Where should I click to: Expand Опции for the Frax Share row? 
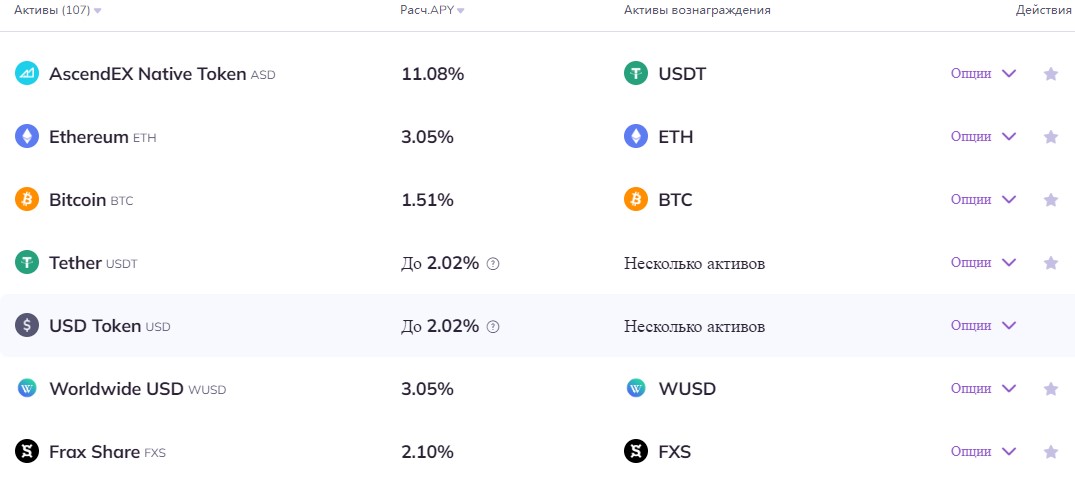983,451
